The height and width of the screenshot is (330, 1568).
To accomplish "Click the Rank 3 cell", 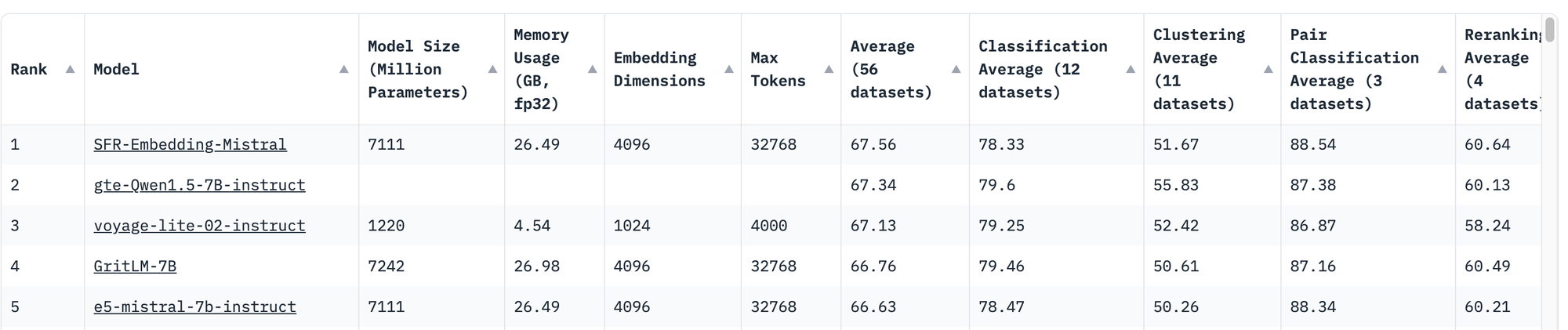I will tap(15, 226).
